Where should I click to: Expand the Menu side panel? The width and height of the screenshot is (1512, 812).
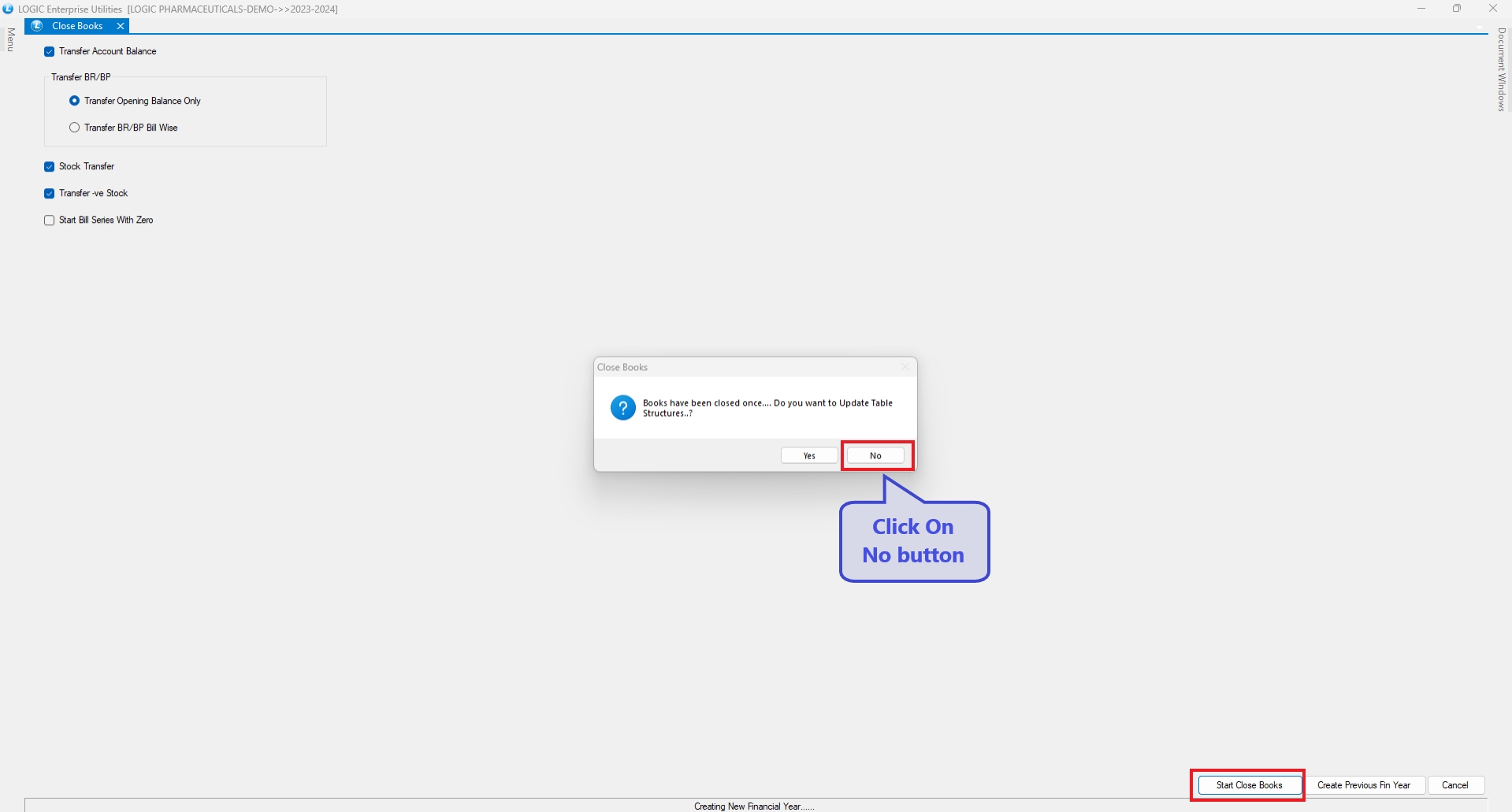[11, 39]
